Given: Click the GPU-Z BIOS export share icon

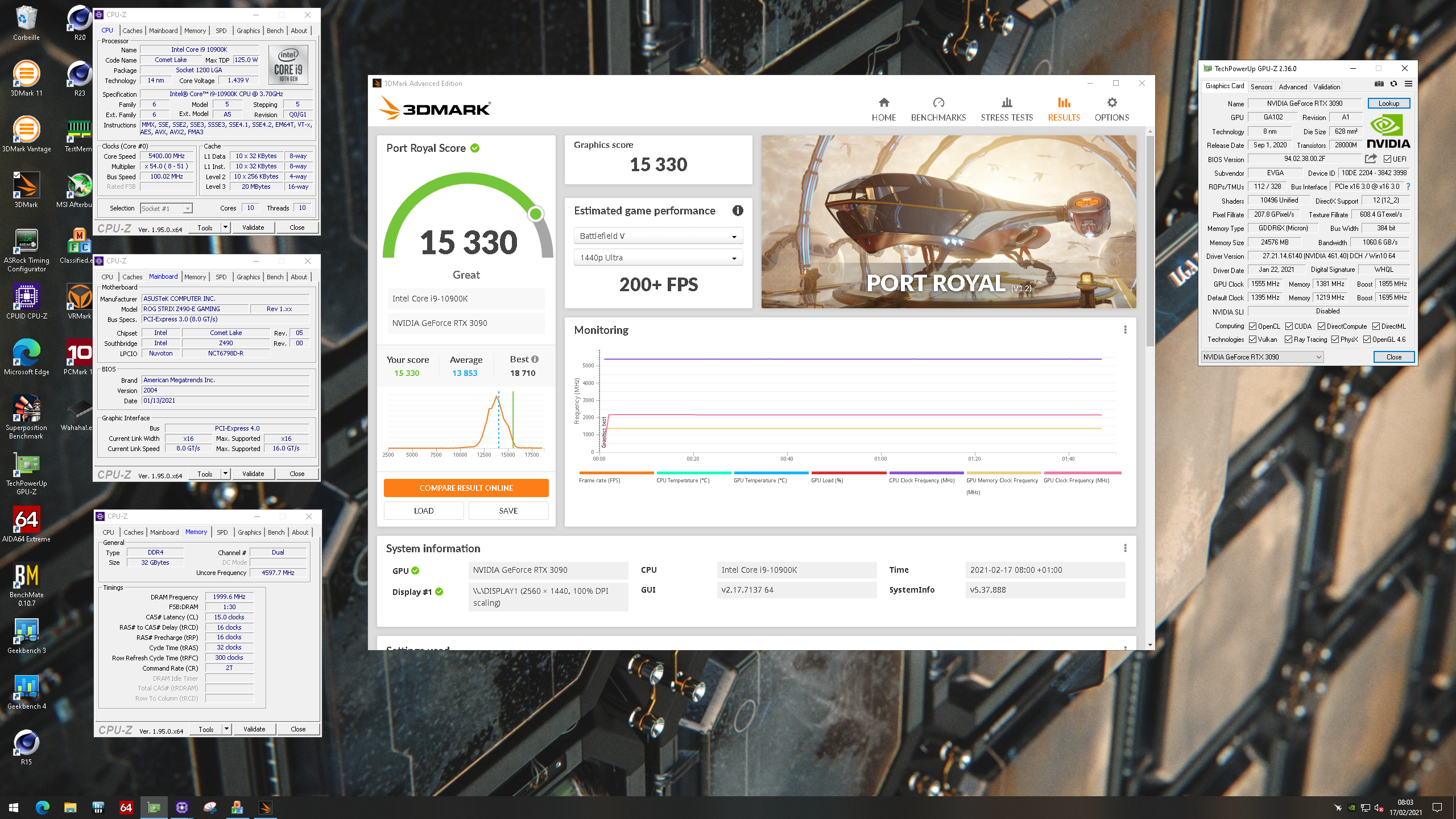Looking at the screenshot, I should coord(1371,159).
